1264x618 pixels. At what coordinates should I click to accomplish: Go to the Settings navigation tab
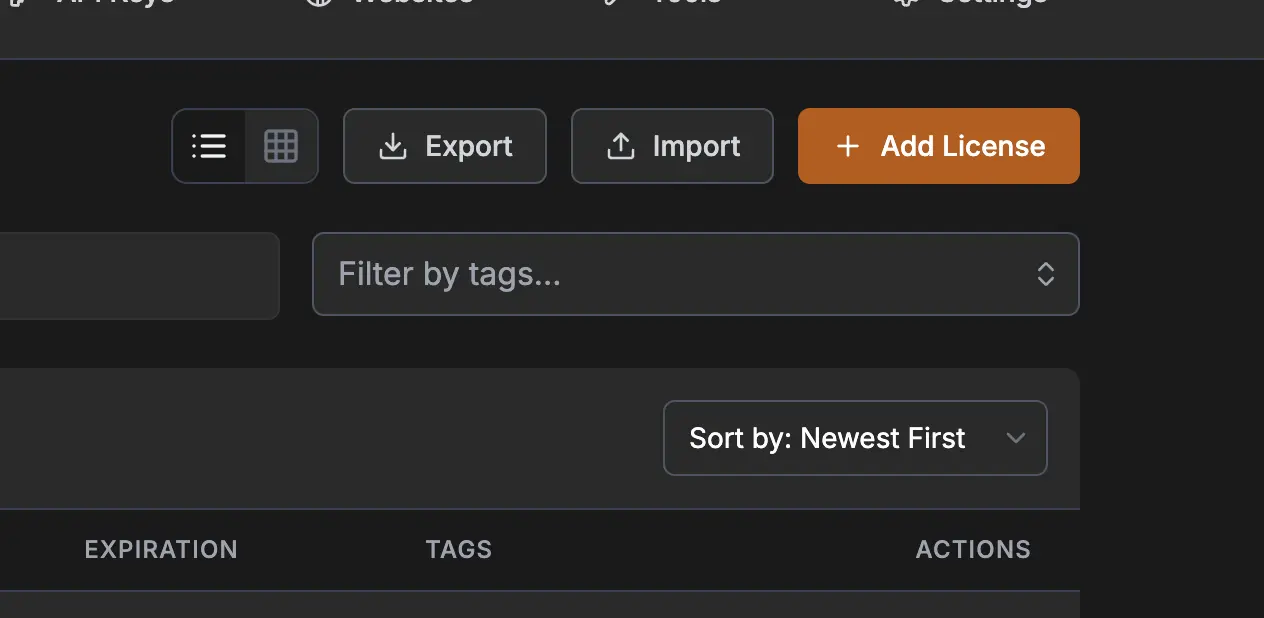click(990, 3)
